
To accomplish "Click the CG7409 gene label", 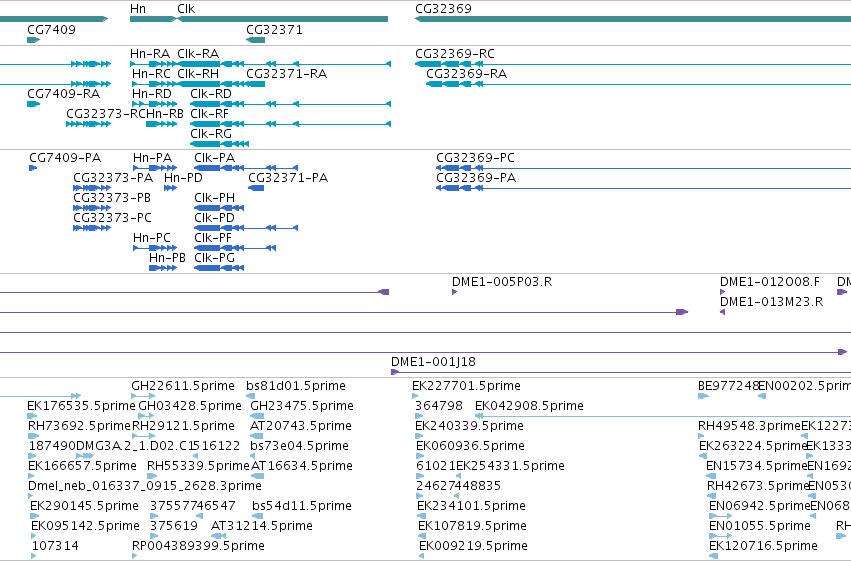I will 52,30.
